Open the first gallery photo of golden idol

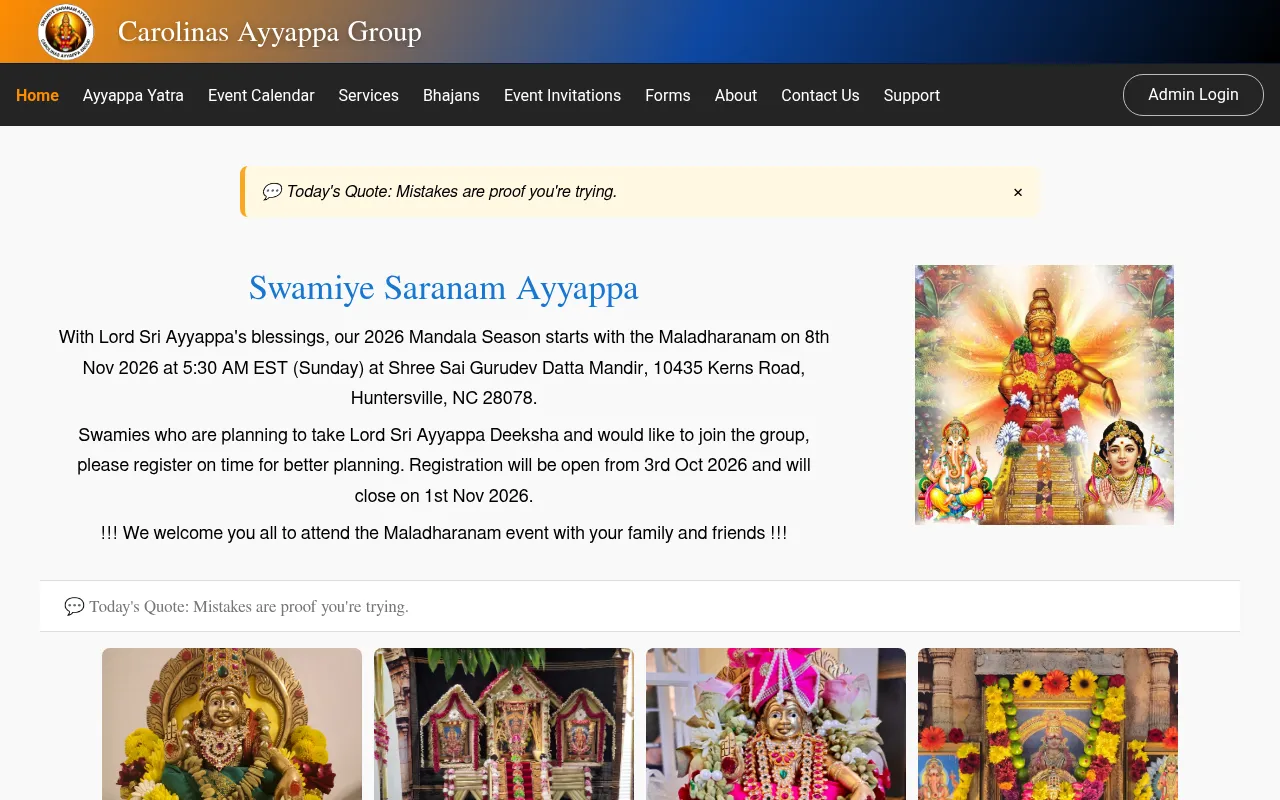pos(232,724)
